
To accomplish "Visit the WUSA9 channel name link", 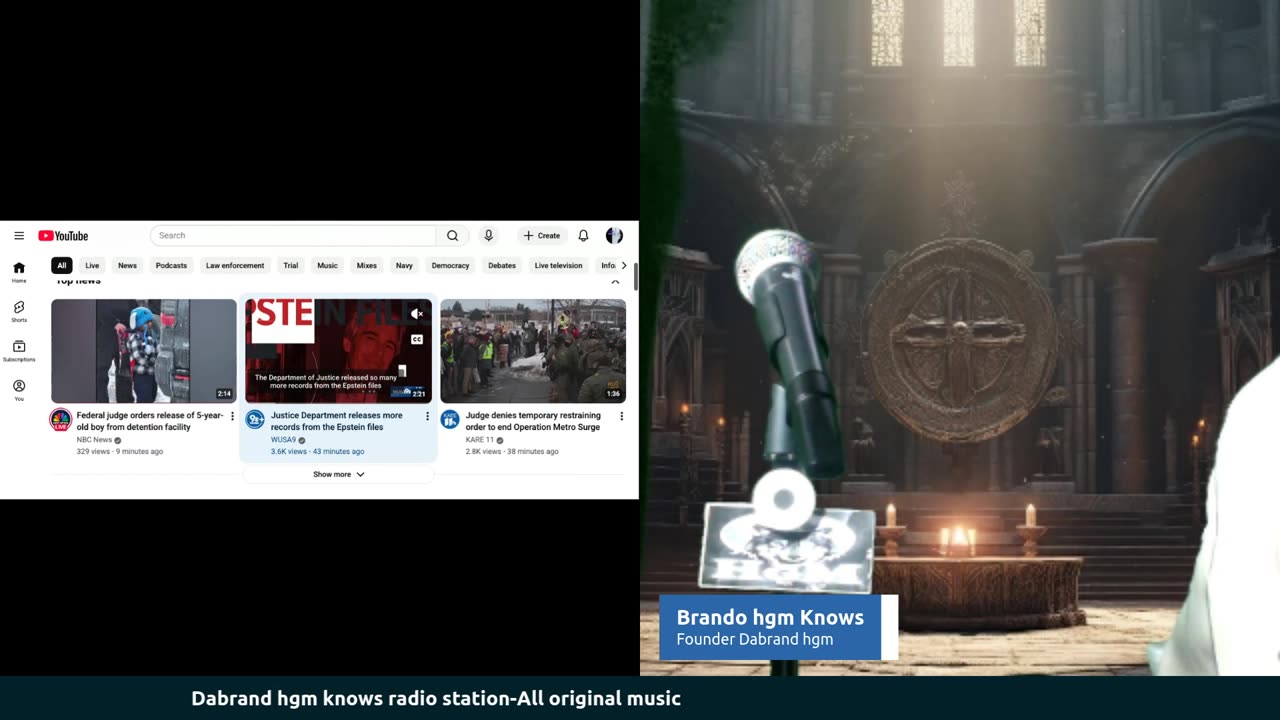I will click(283, 440).
